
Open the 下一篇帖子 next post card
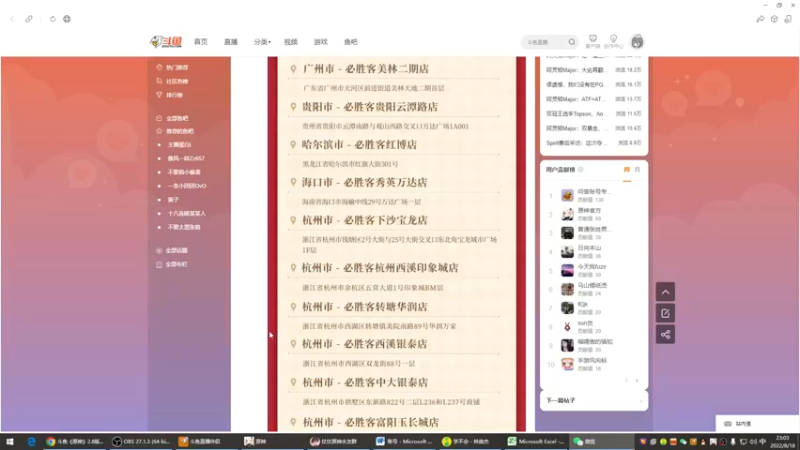[594, 401]
